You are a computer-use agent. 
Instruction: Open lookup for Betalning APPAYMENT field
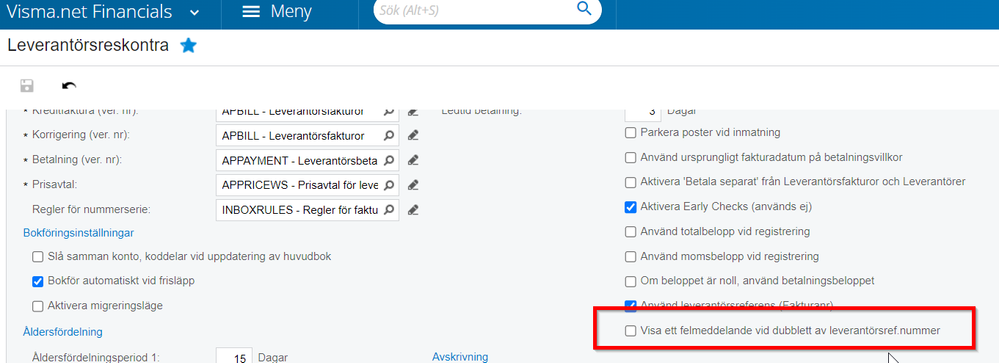[x=388, y=160]
